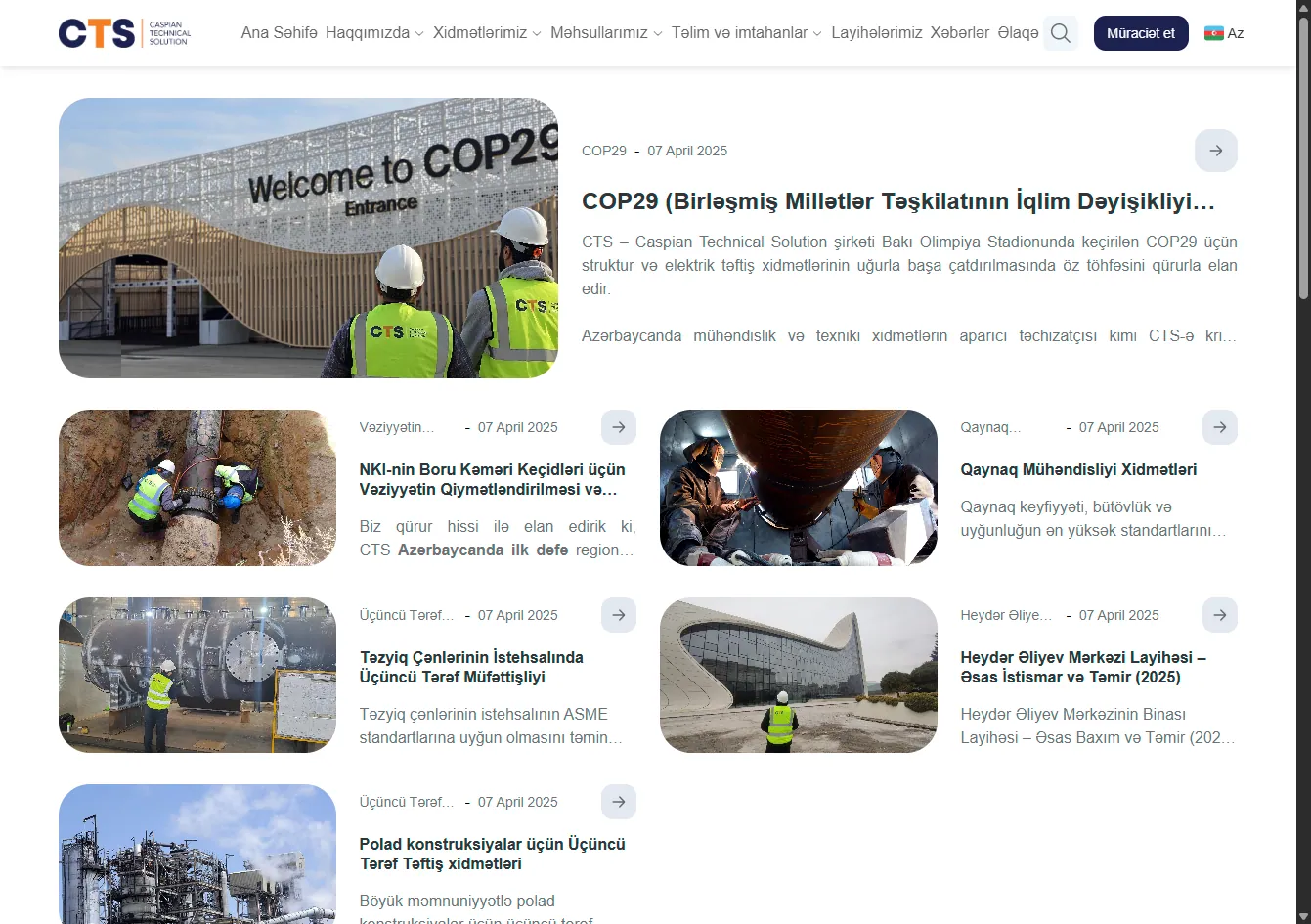
Task: Open the COP29 headline link
Action: tap(898, 202)
